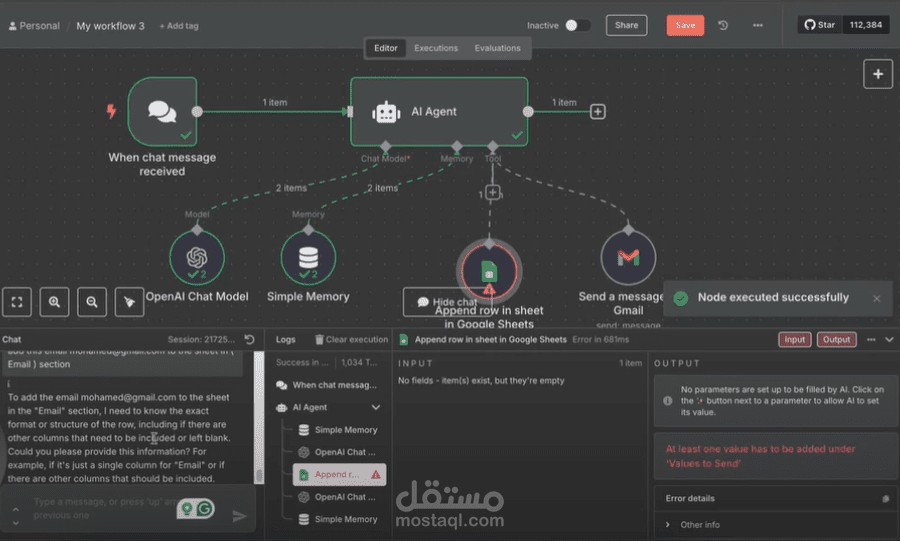Image resolution: width=900 pixels, height=541 pixels.
Task: Switch to the Evaluations tab
Action: coord(498,48)
